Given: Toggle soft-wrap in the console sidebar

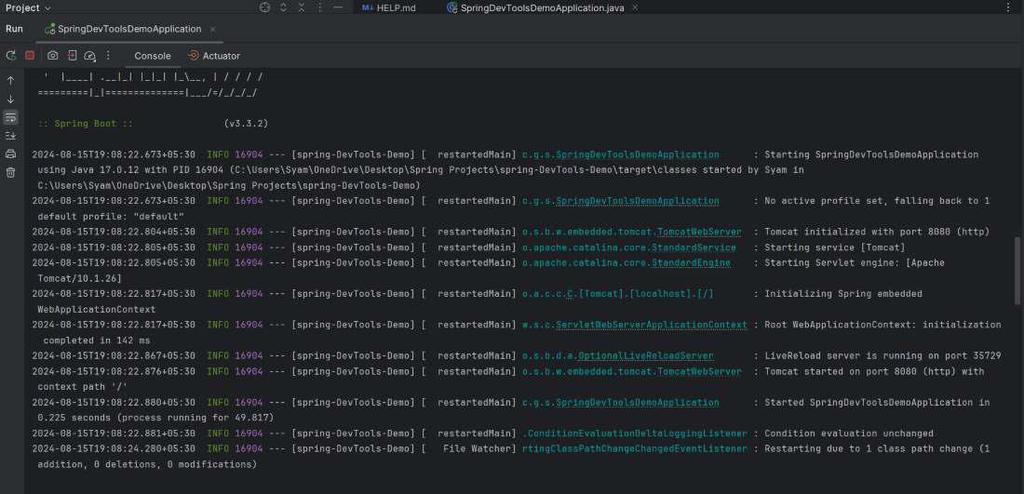Looking at the screenshot, I should 10,118.
